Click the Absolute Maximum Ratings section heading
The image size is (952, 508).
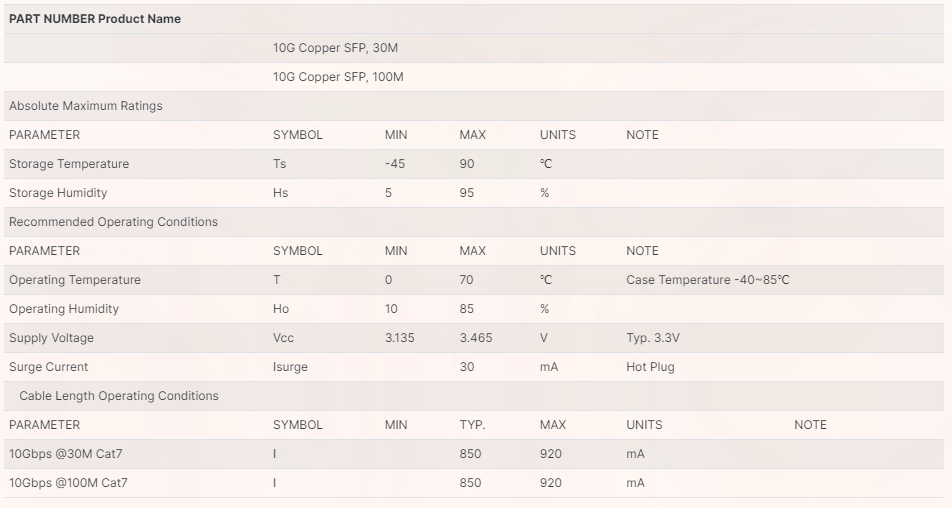[x=86, y=106]
